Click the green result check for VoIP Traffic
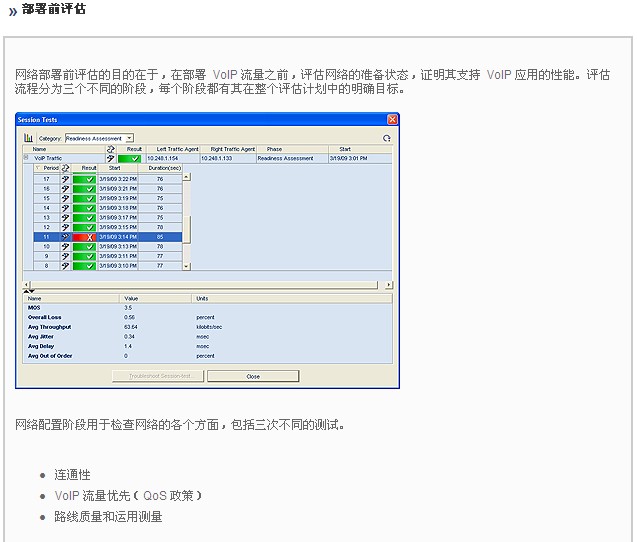Image resolution: width=637 pixels, height=542 pixels. 129,158
